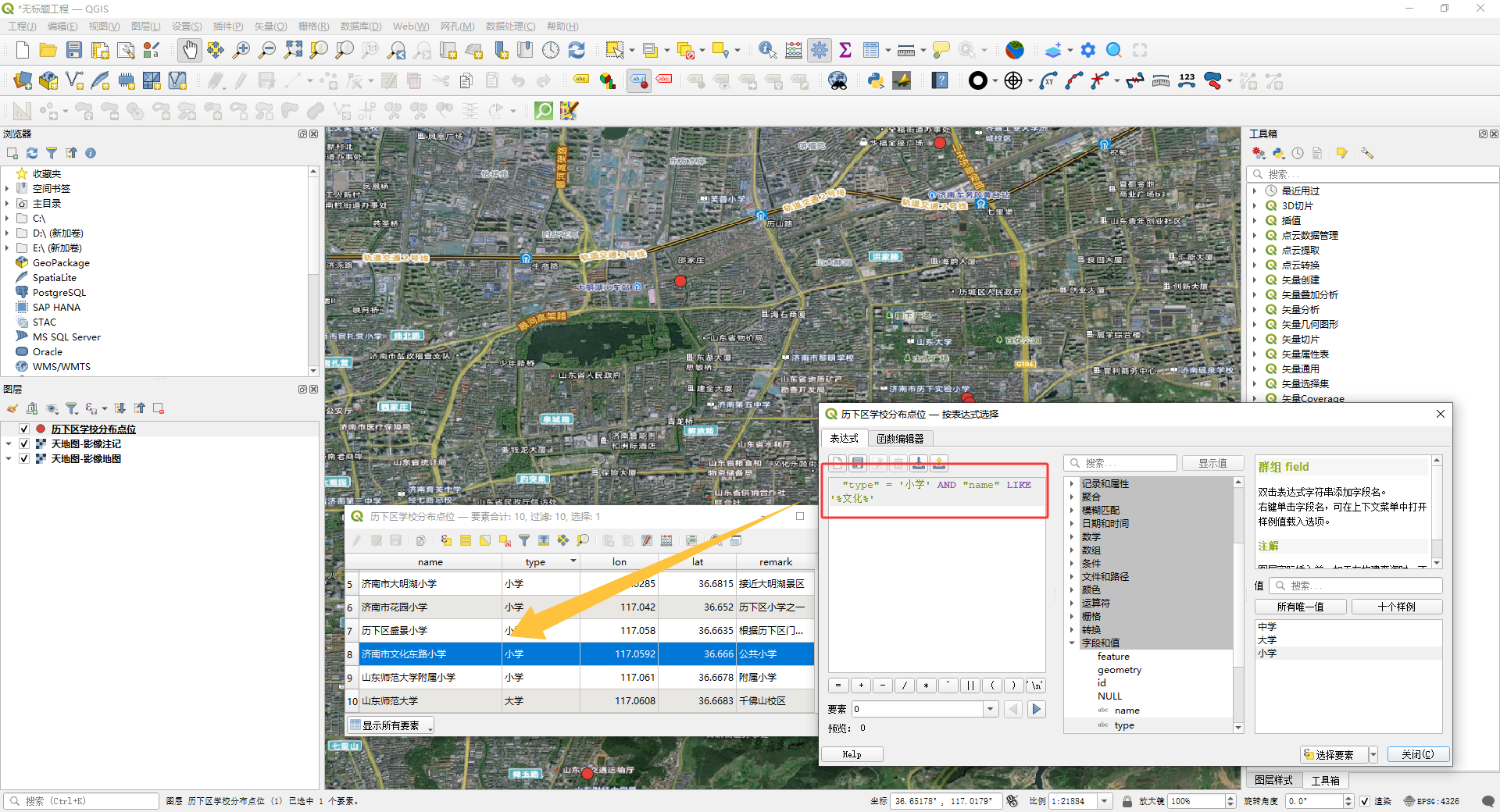Save project with the floppy disk icon
1500x812 pixels.
pos(74,50)
